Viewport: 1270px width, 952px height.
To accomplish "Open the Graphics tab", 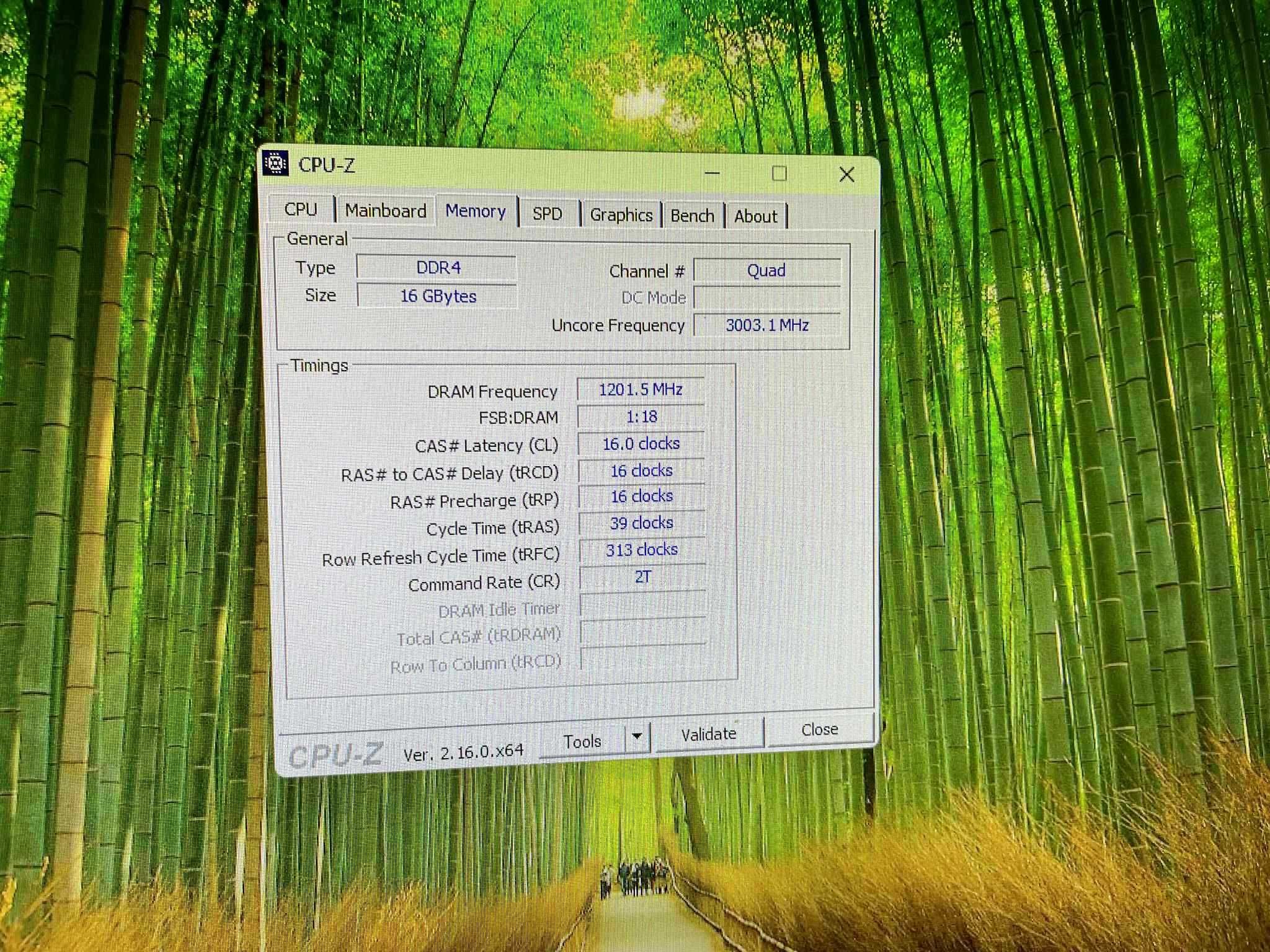I will (621, 215).
